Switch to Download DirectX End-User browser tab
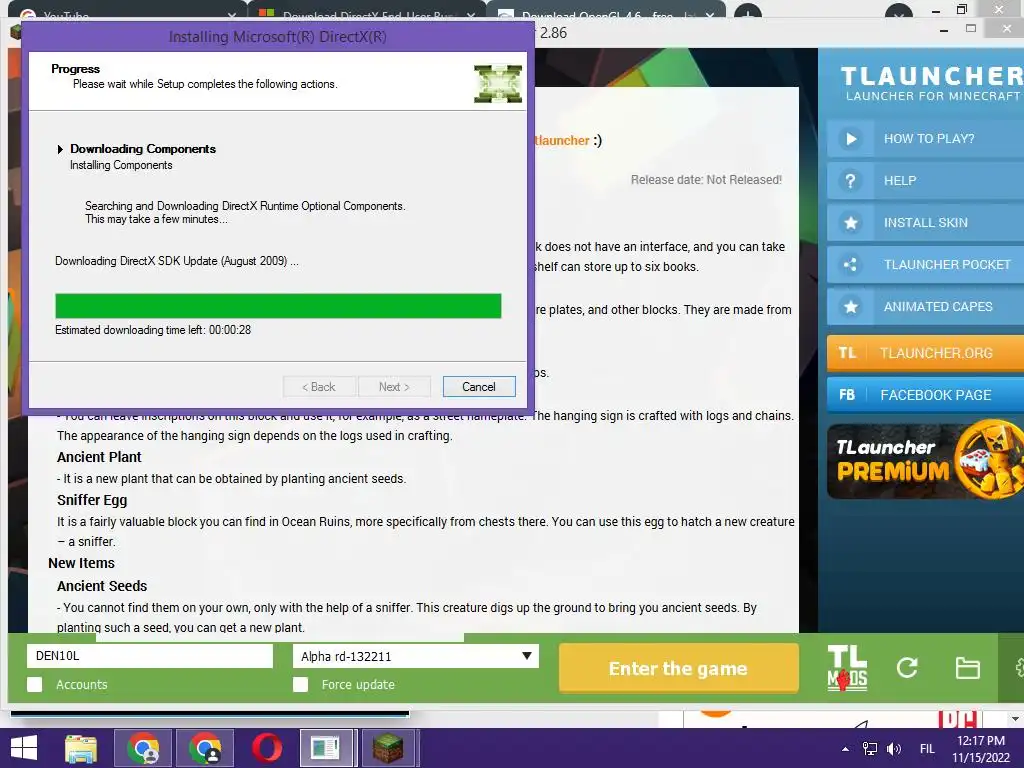Screen dimensions: 1024x768 367,14
